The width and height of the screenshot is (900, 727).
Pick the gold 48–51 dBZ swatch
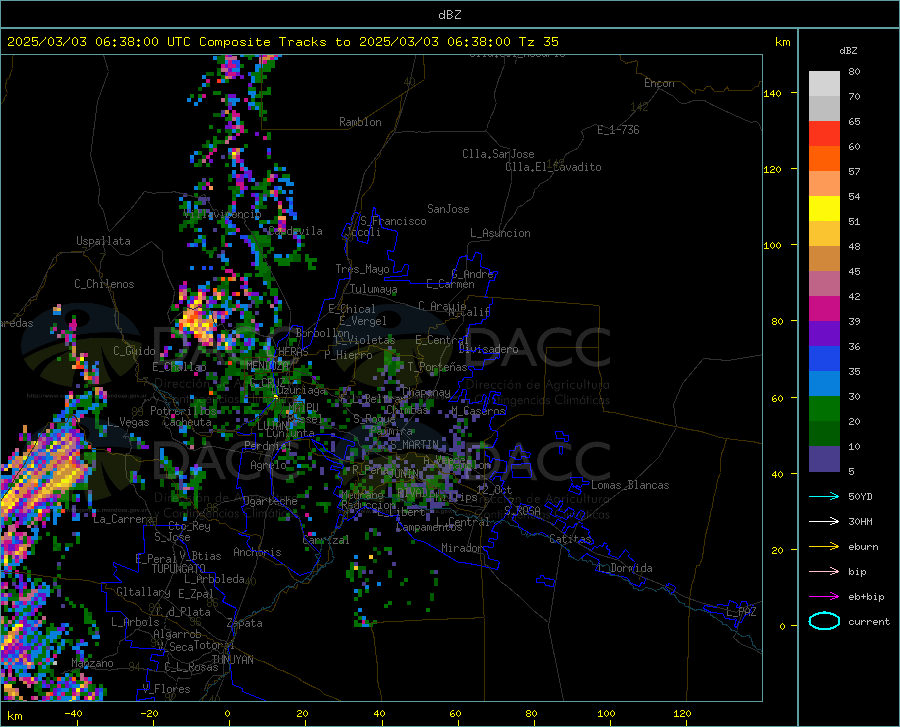pyautogui.click(x=824, y=234)
